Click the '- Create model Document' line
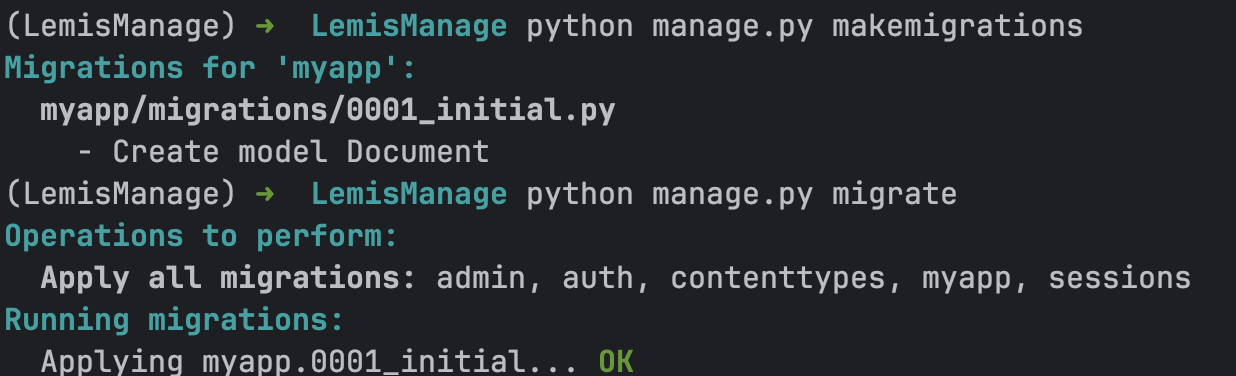1236x376 pixels. pyautogui.click(x=283, y=152)
